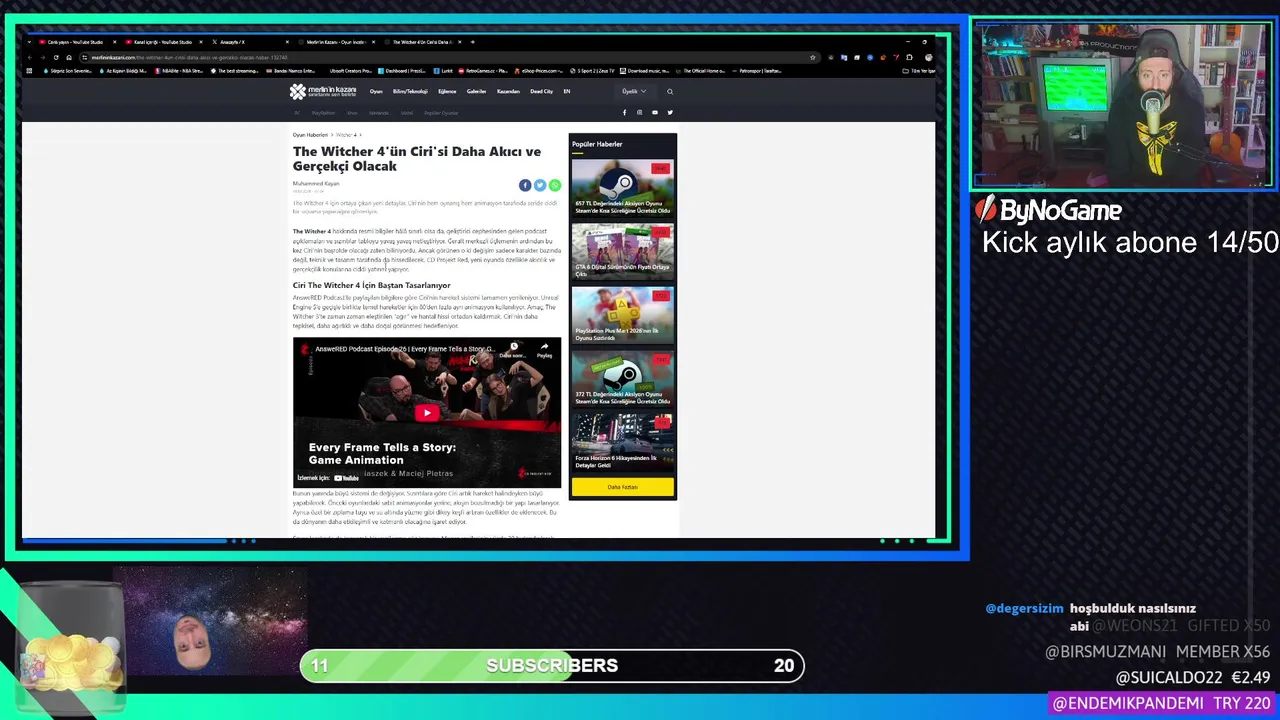Open site's YouTube channel from header icons
Viewport: 1280px width, 720px height.
[x=655, y=113]
